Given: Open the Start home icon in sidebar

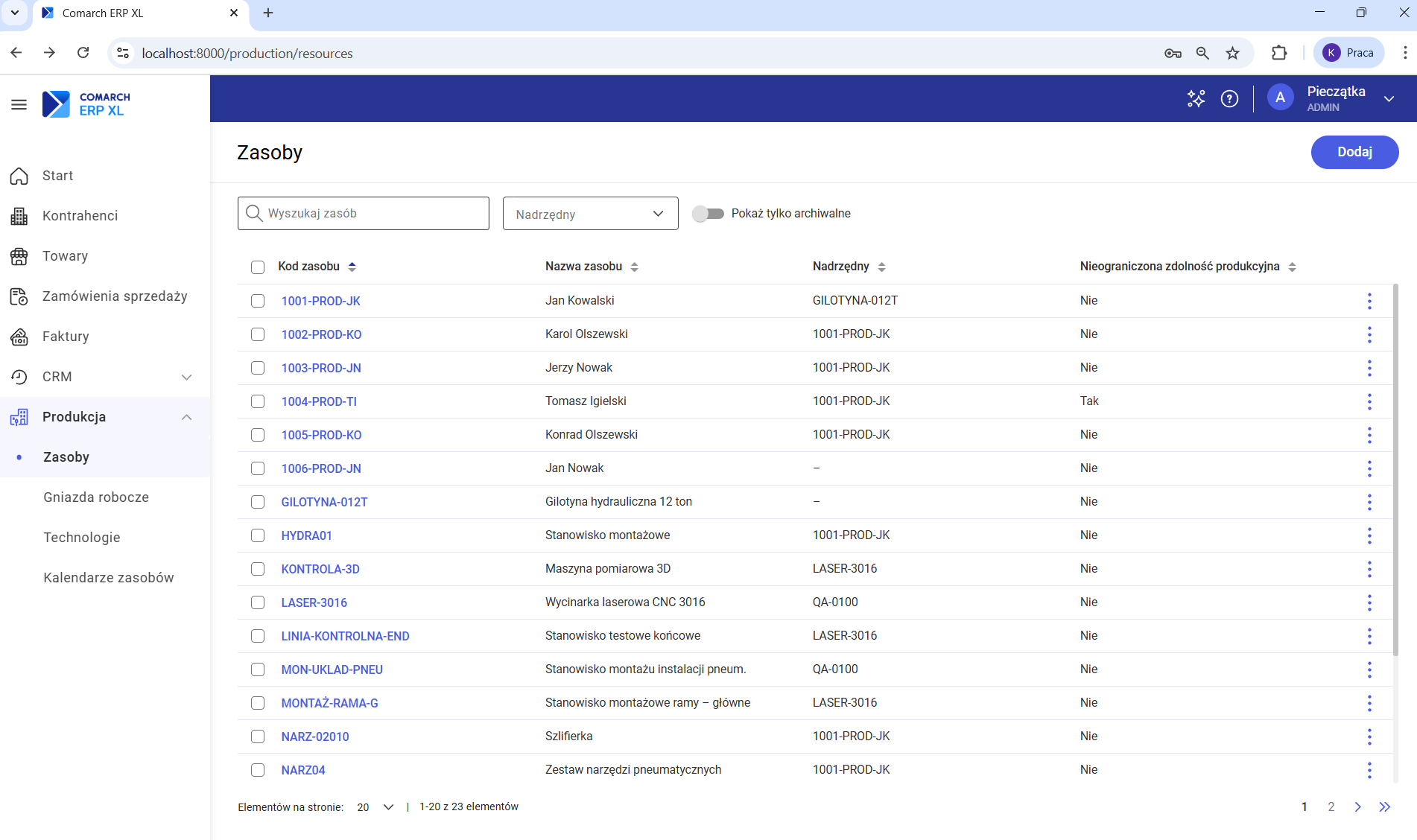Looking at the screenshot, I should coord(19,176).
